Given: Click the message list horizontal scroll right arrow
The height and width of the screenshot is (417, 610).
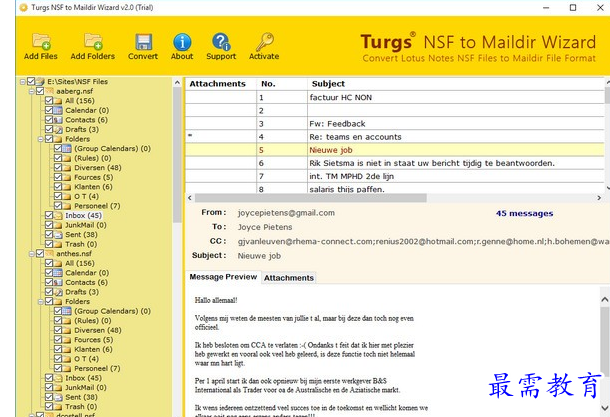Looking at the screenshot, I should click(x=599, y=198).
